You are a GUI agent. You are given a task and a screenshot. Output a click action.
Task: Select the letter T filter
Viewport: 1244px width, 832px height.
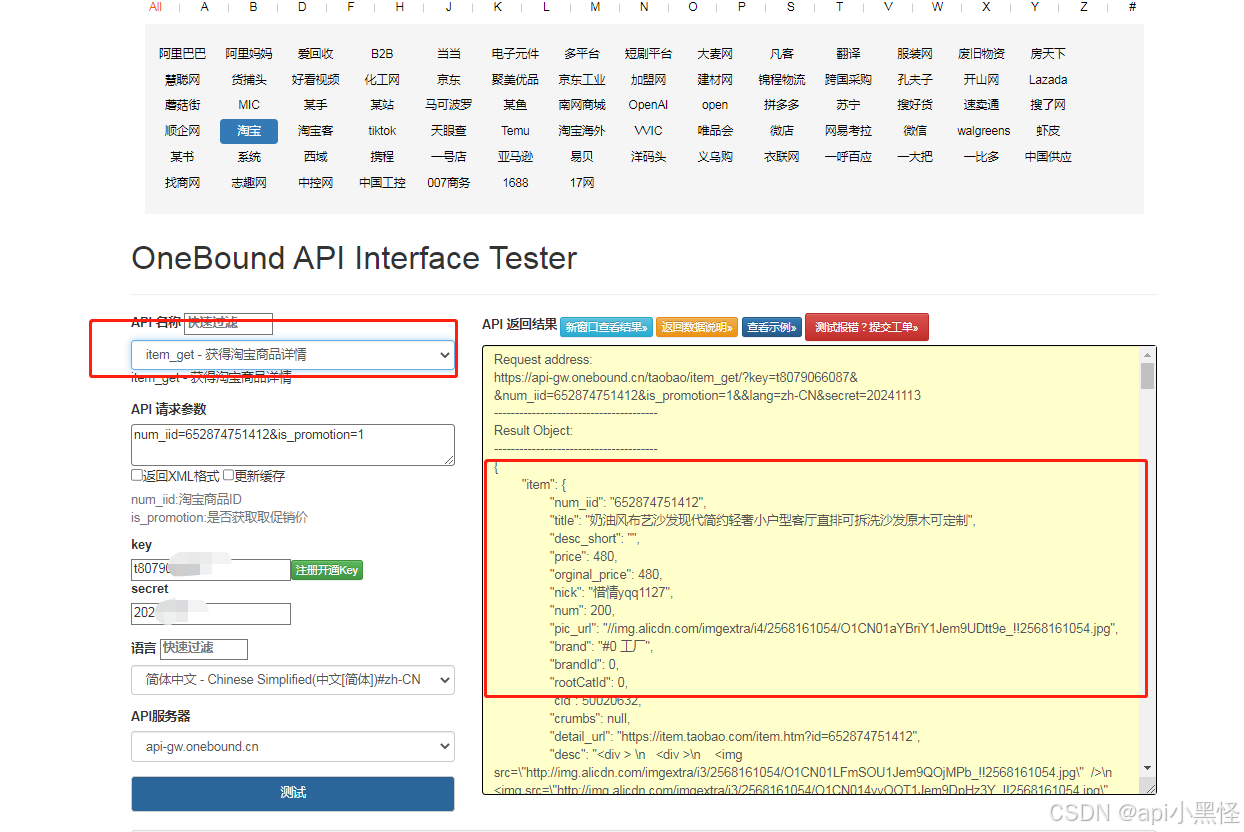839,7
